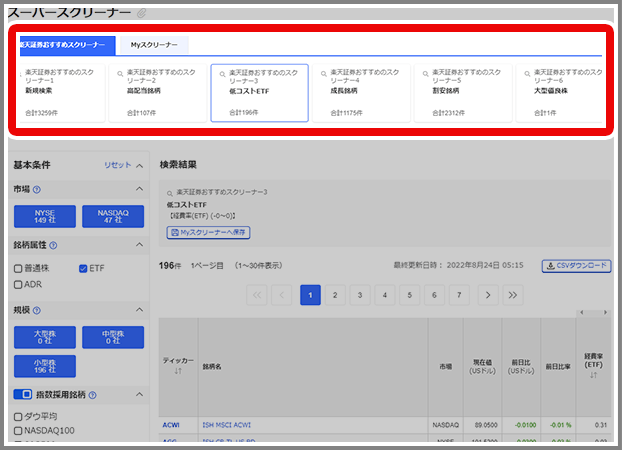Screen dimensions: 622x450
Task: Uncheck the ETF checkbox
Action: click(x=83, y=268)
